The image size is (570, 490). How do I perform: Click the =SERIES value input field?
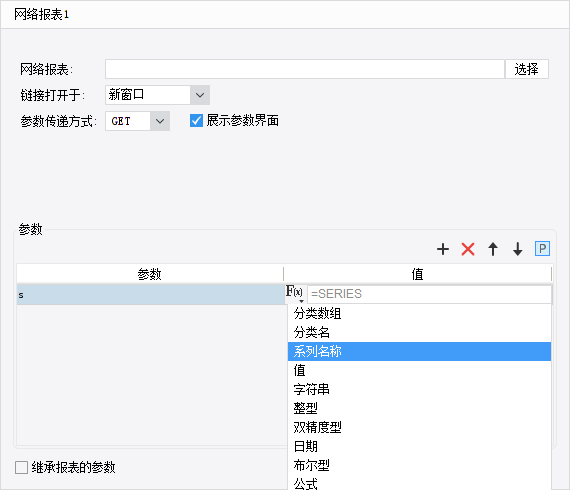click(429, 294)
